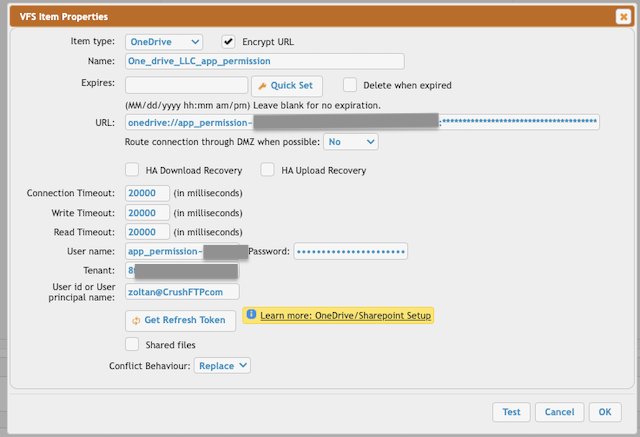The height and width of the screenshot is (437, 640).
Task: Enable Delete when expired checkbox
Action: (350, 85)
